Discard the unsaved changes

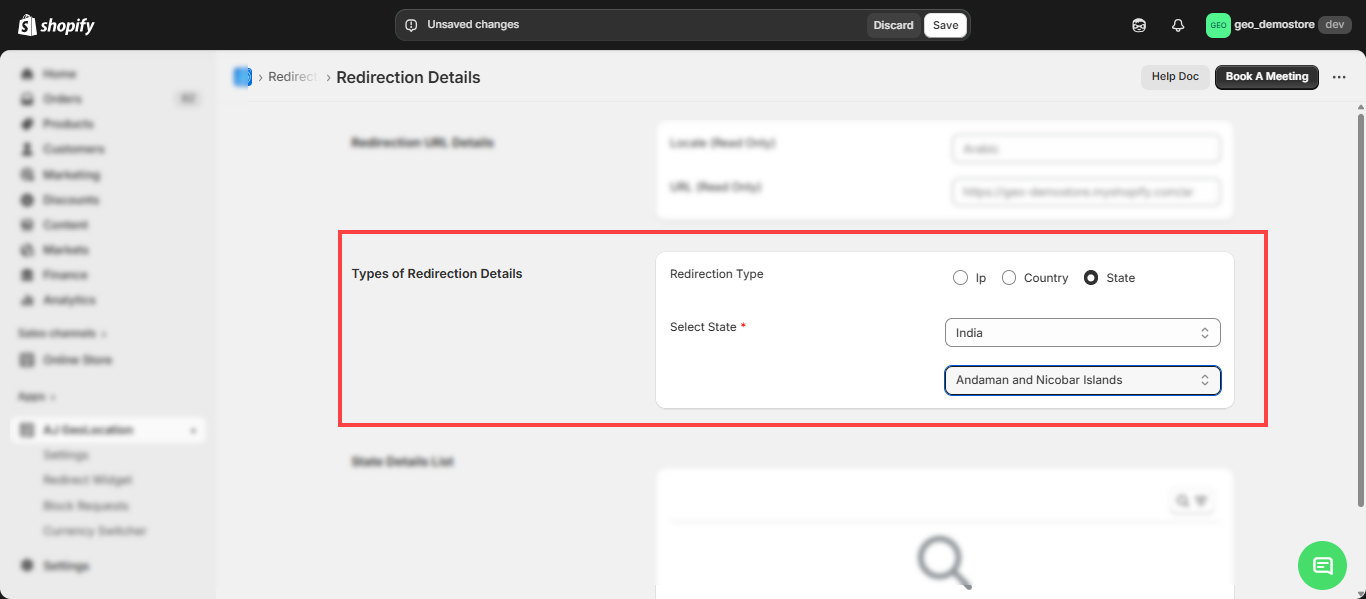[893, 25]
